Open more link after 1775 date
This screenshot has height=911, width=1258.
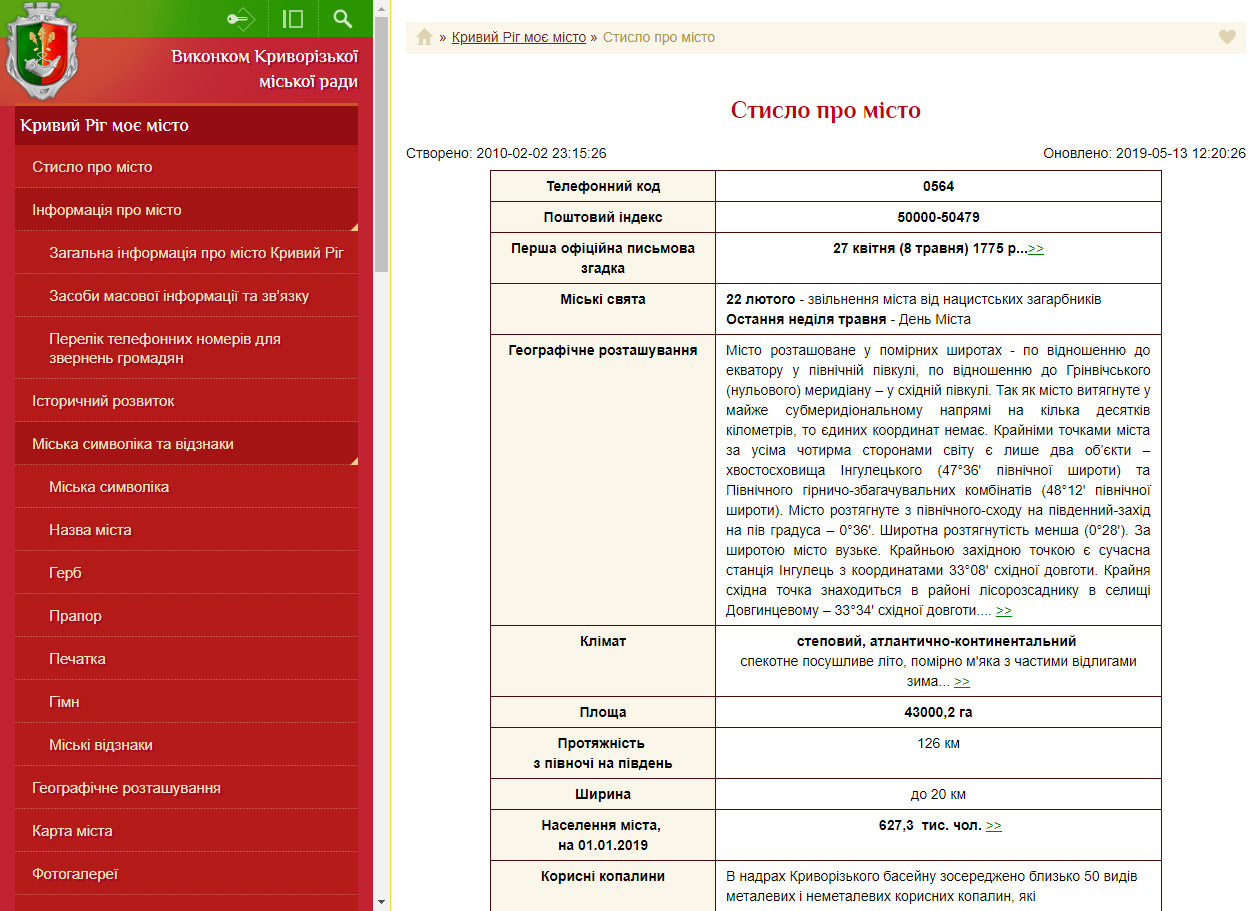click(x=1036, y=248)
